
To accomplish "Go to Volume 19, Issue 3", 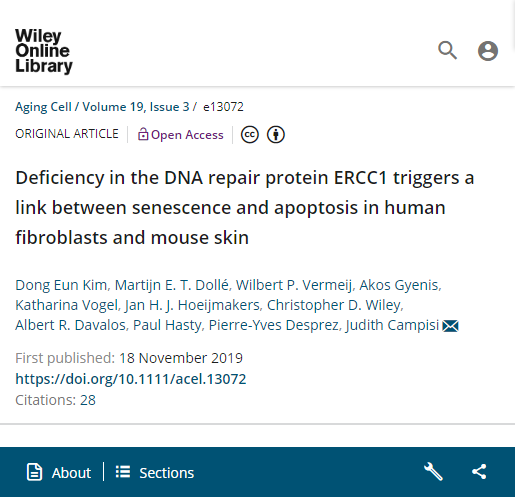I will click(x=136, y=107).
